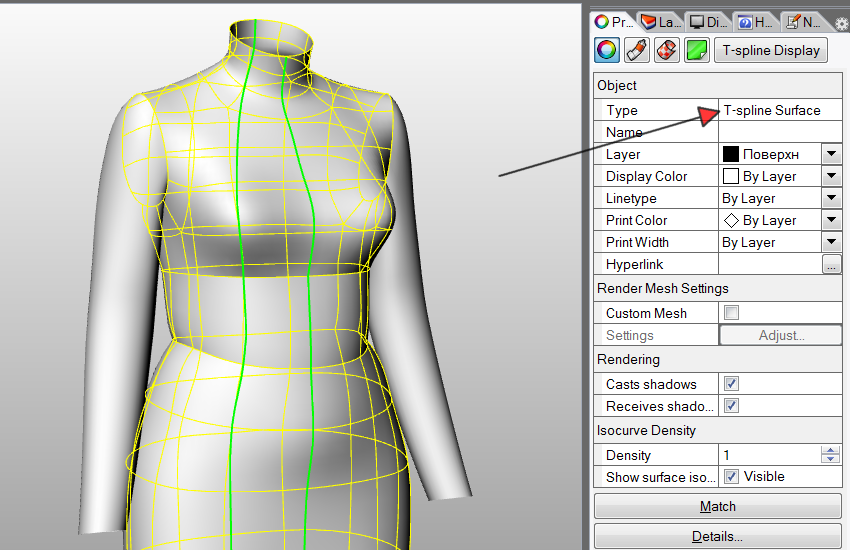
Task: Click the T-spline Display button
Action: (771, 50)
